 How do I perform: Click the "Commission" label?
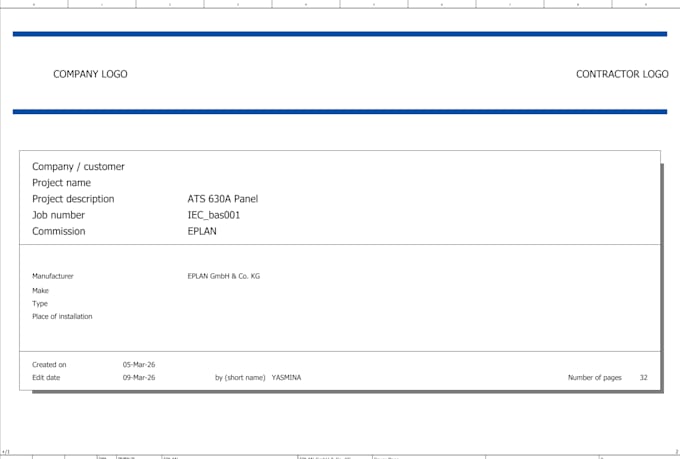tap(59, 231)
